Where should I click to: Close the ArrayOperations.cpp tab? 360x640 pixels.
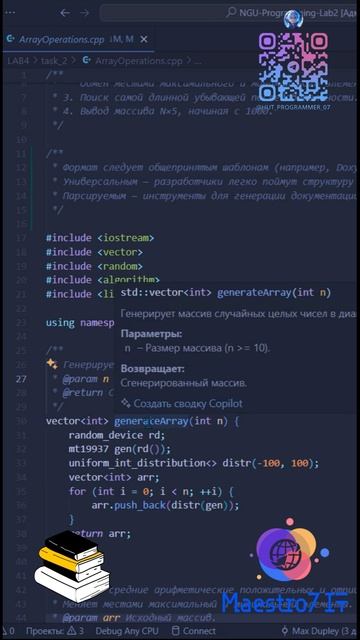coord(144,40)
